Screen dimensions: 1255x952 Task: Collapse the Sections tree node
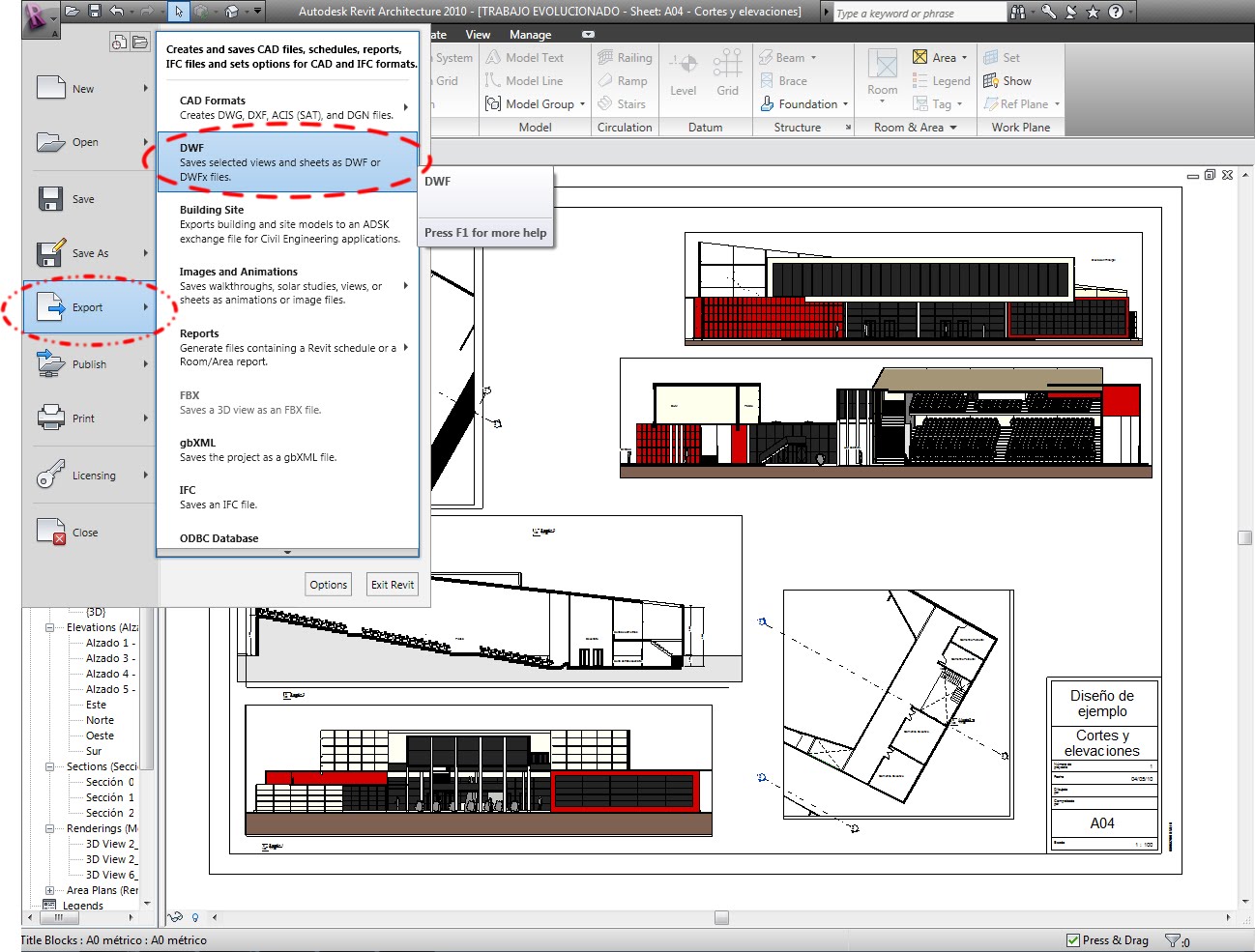pos(49,766)
